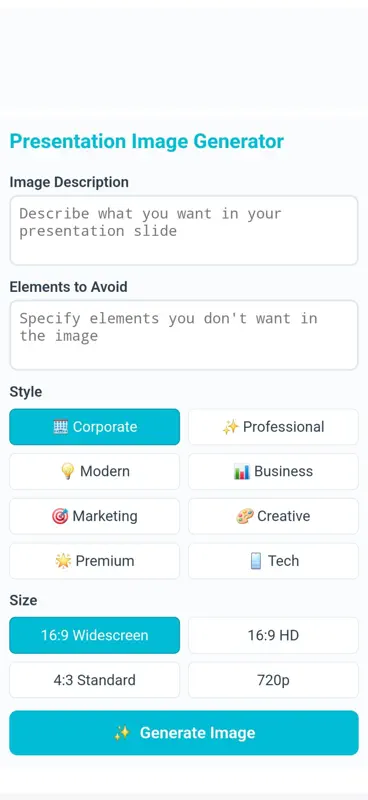
Task: Focus the Image Description text box
Action: 184,231
